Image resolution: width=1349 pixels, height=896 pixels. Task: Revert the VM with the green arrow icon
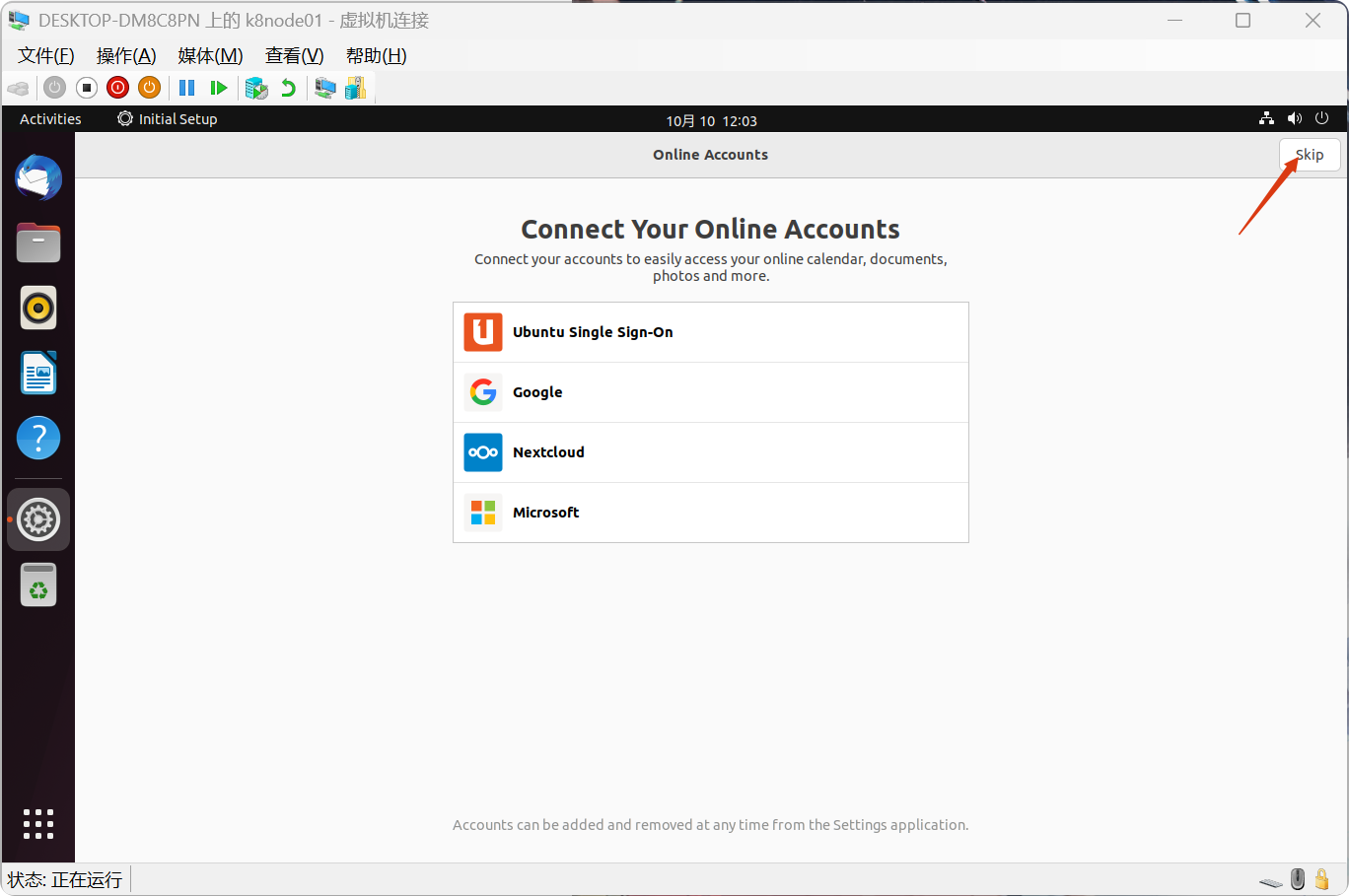(288, 88)
